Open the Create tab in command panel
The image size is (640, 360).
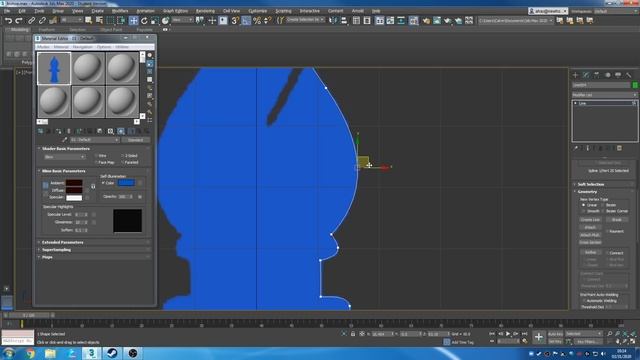[x=576, y=75]
